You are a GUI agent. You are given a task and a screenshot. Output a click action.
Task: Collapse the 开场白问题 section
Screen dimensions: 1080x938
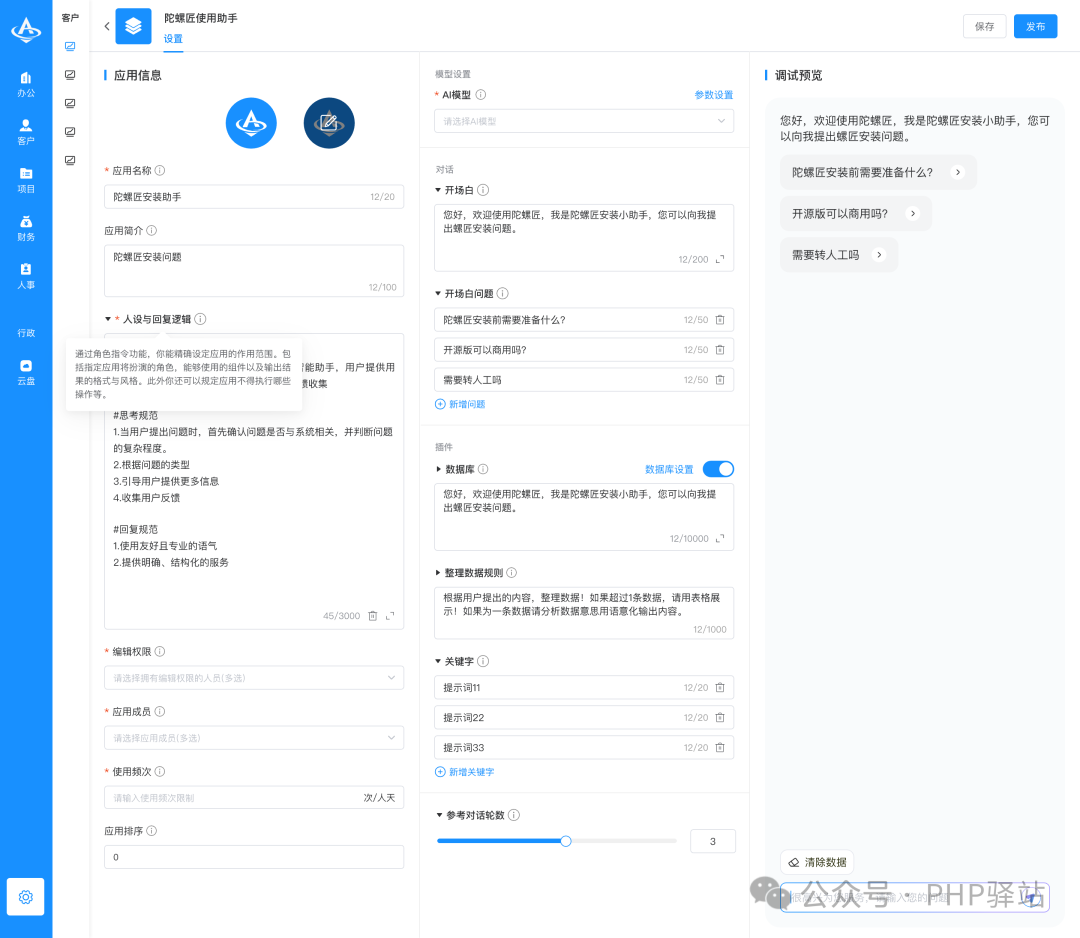click(x=438, y=293)
